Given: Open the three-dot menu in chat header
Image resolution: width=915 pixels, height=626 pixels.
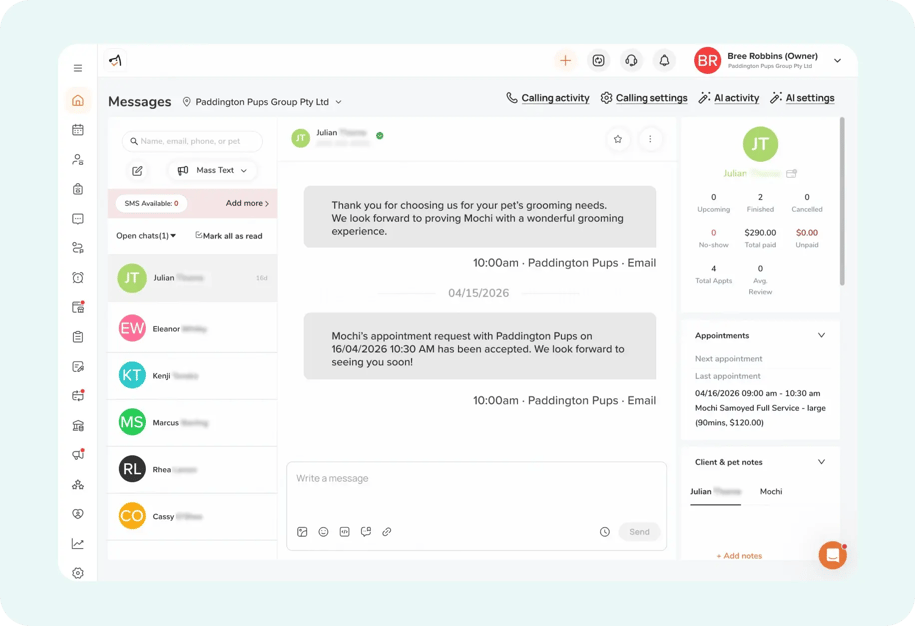Looking at the screenshot, I should pyautogui.click(x=650, y=139).
